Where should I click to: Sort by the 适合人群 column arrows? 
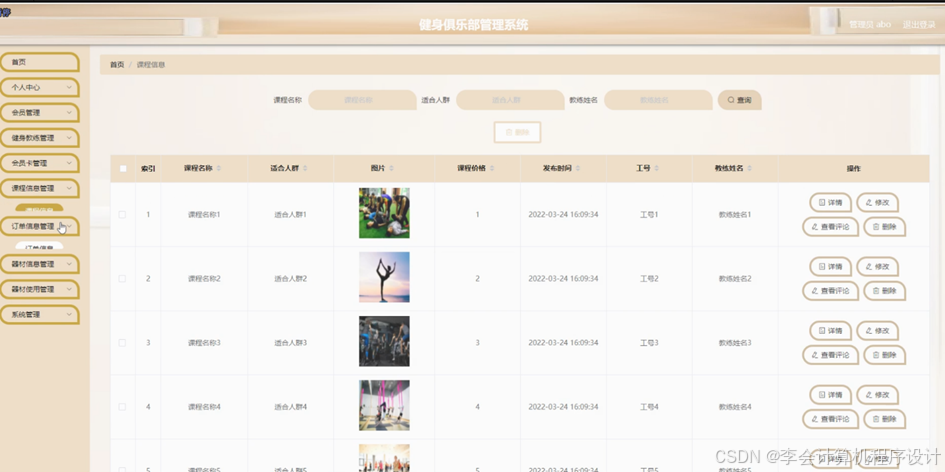pos(305,169)
